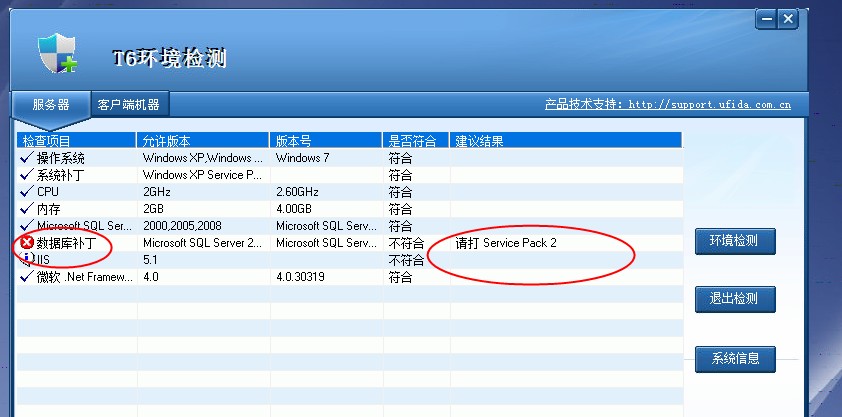Click the 检查项目 column header
This screenshot has width=842, height=417.
76,141
